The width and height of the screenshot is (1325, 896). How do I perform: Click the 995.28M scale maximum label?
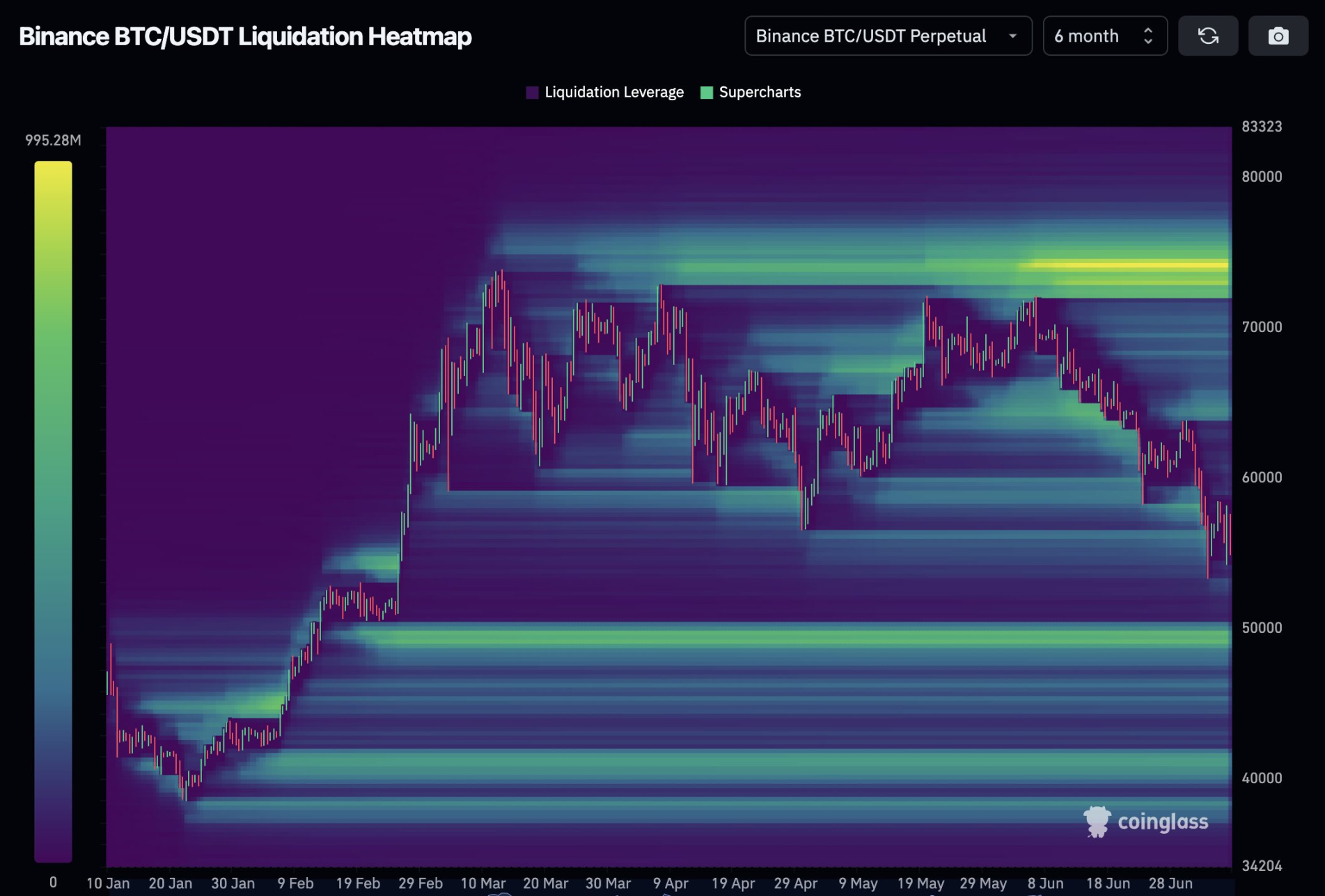coord(53,141)
